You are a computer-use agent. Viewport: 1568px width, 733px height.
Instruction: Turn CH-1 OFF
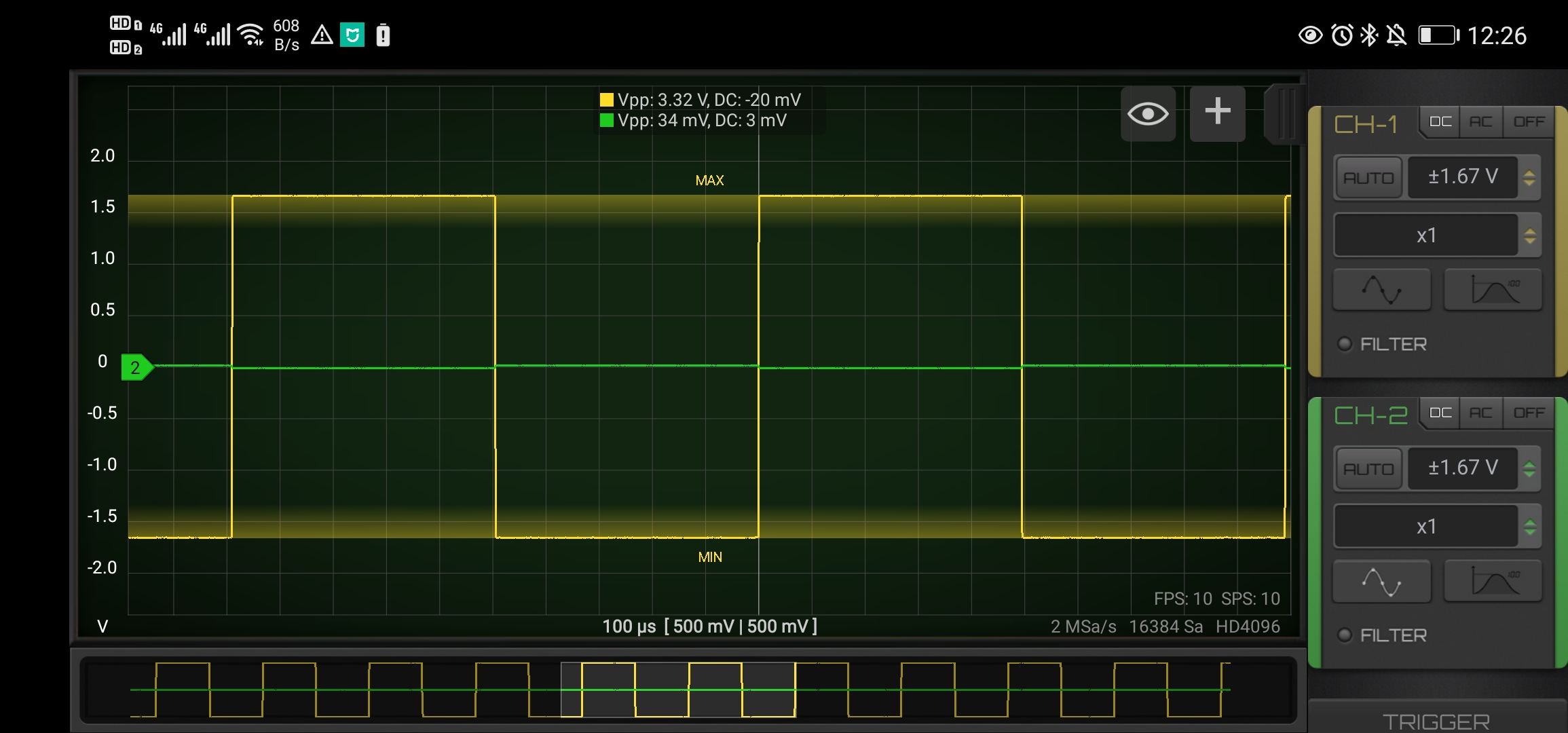tap(1529, 122)
